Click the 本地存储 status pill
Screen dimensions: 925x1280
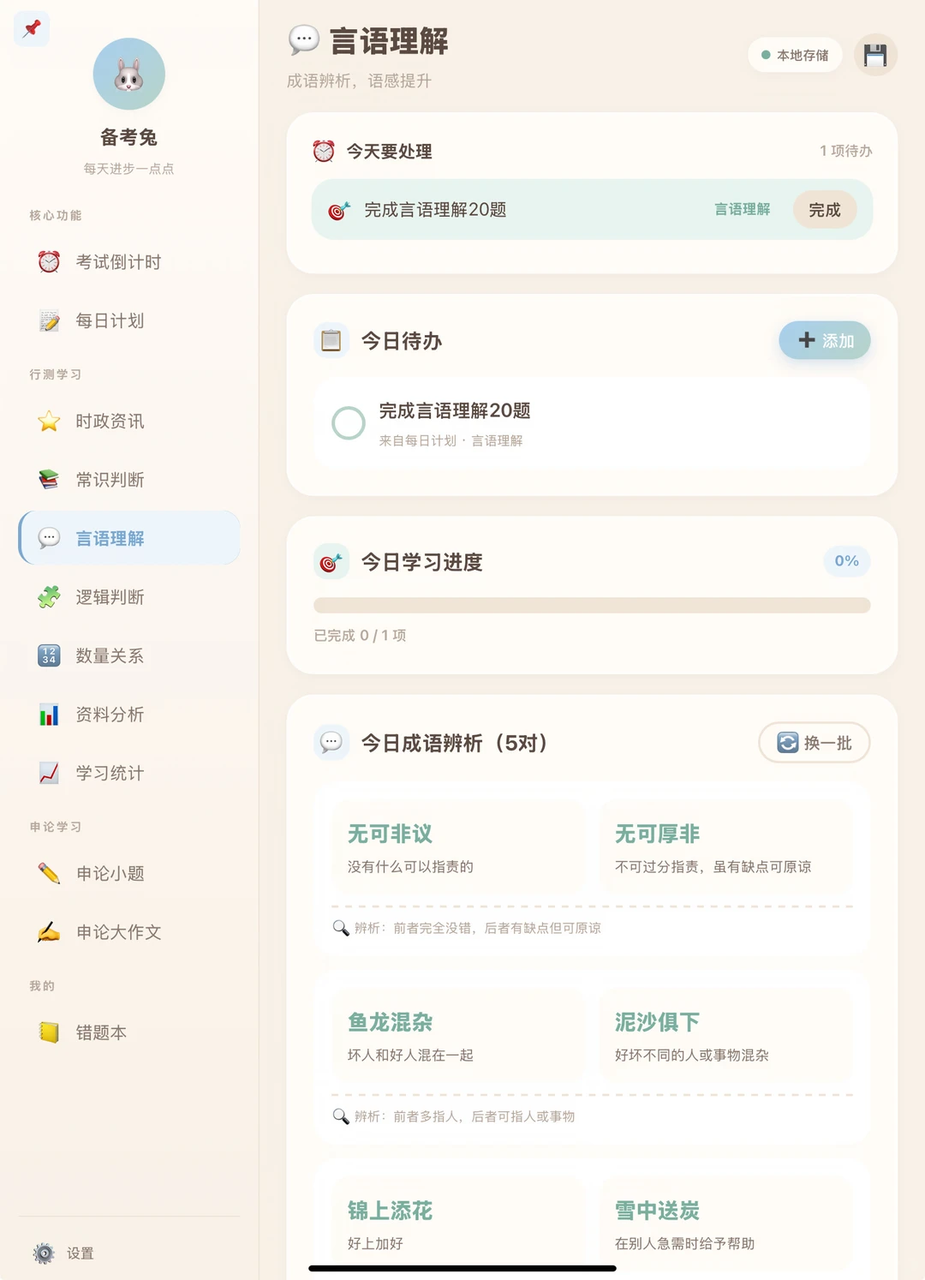click(795, 55)
